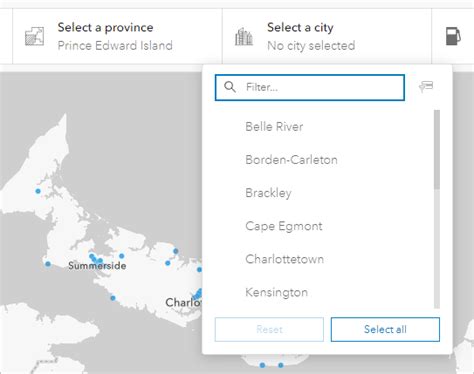The image size is (474, 374).
Task: Click the city buildings icon
Action: pos(244,36)
